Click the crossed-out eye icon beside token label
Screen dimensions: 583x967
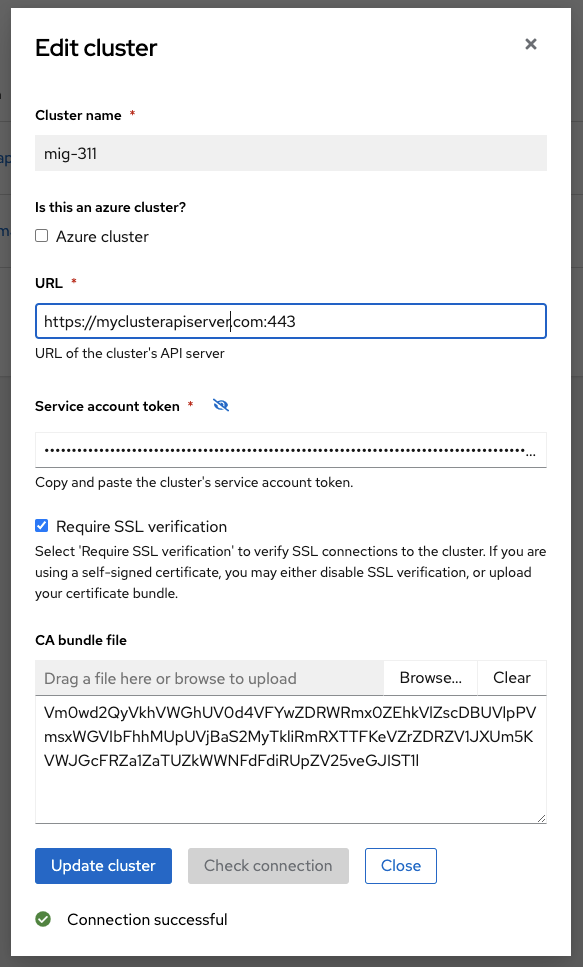(x=220, y=405)
